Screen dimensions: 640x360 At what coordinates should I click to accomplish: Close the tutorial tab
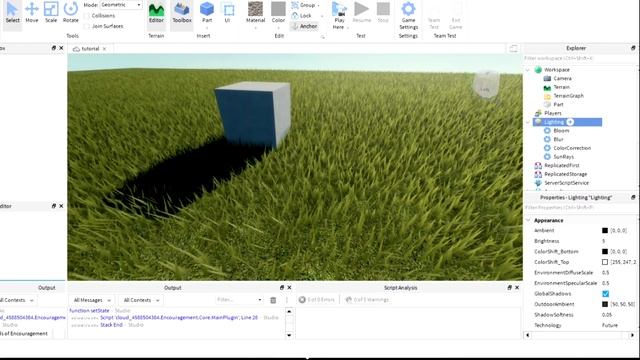click(x=104, y=49)
